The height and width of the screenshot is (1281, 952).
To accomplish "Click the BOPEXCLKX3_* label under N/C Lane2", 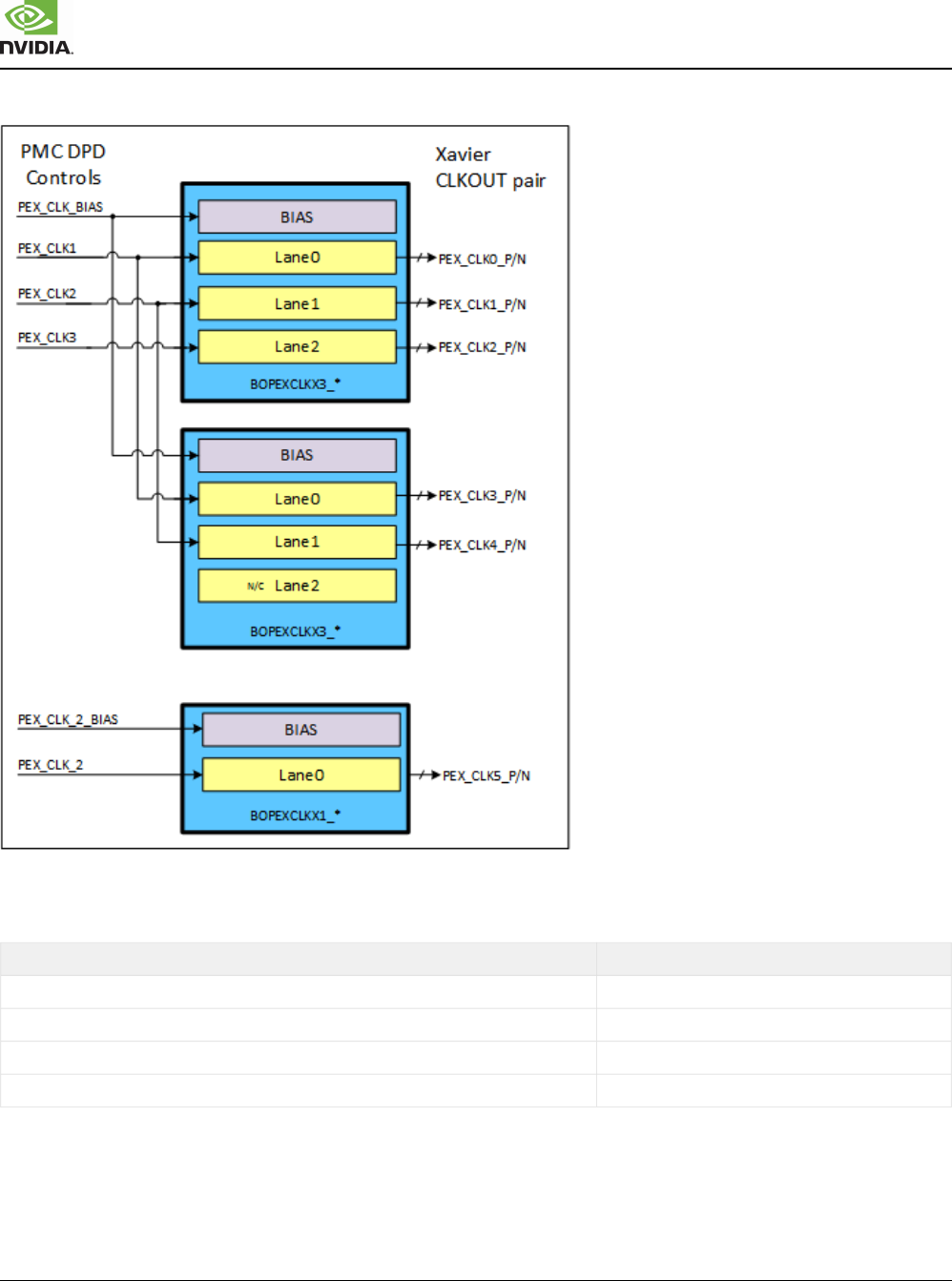I will 296,631.
